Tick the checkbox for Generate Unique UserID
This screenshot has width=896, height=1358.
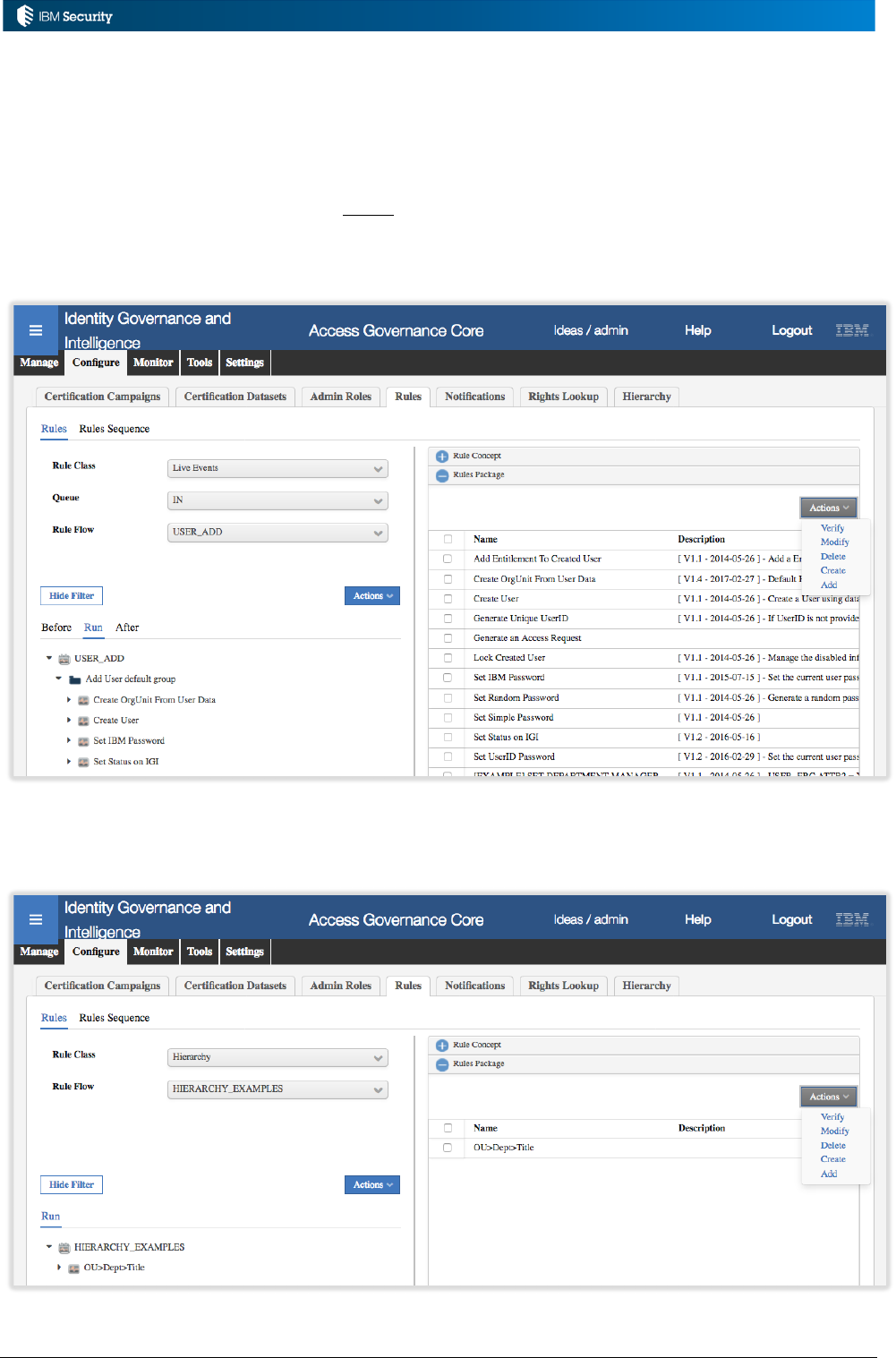click(448, 619)
